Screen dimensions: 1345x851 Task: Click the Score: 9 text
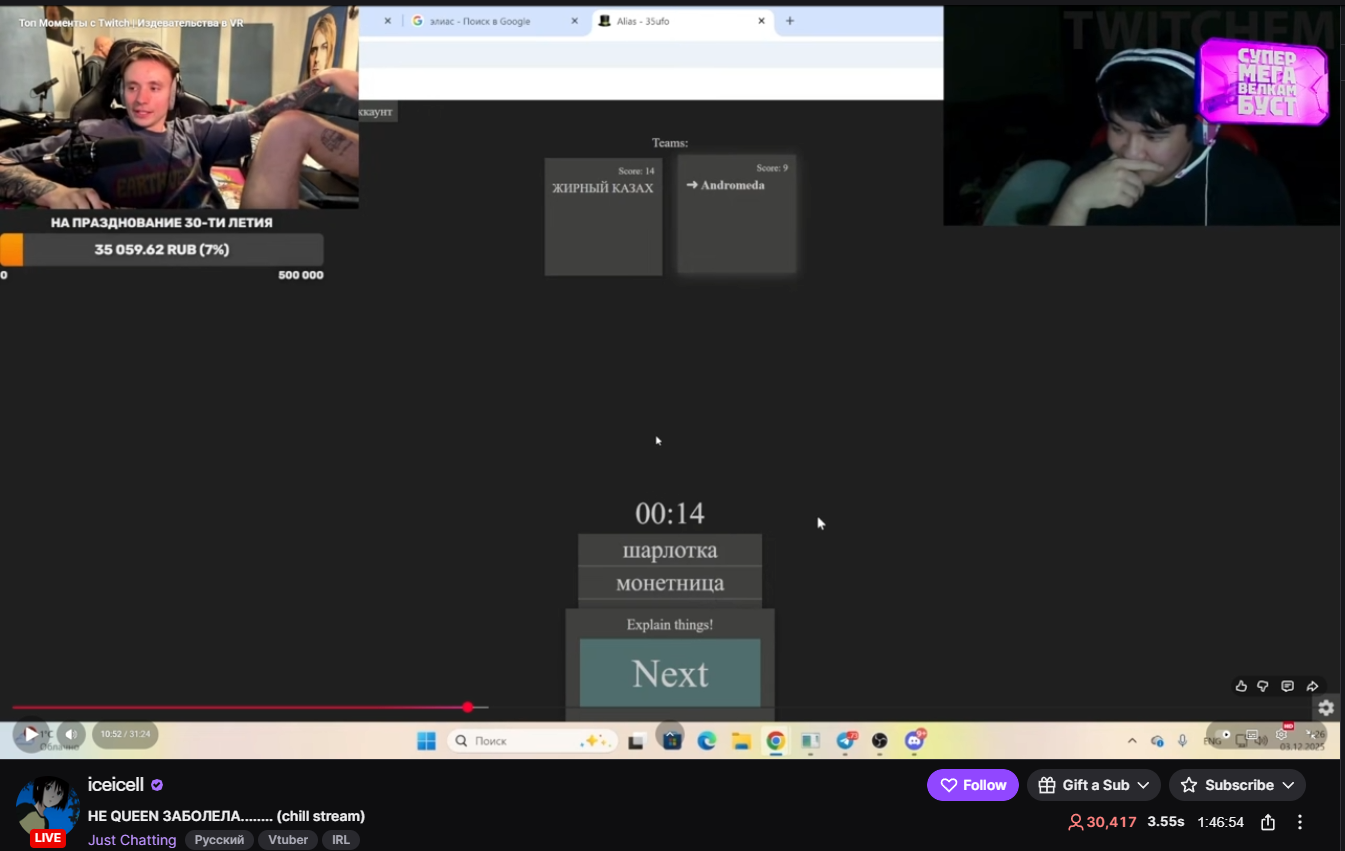pyautogui.click(x=772, y=168)
